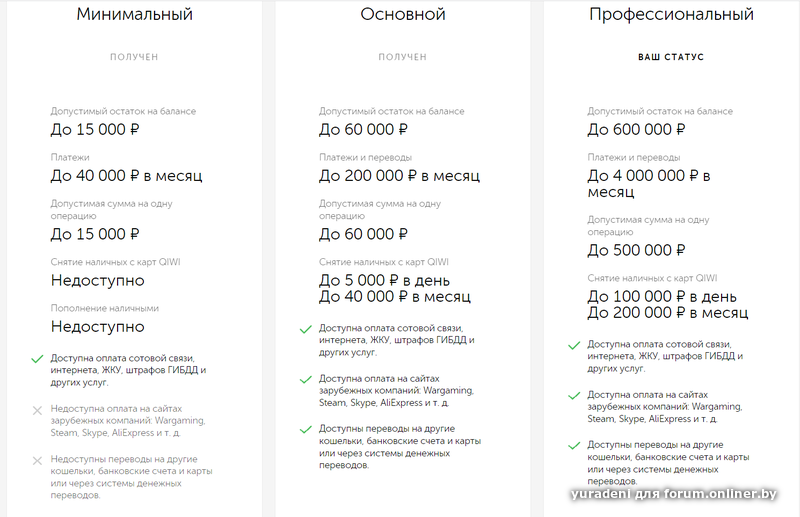This screenshot has width=800, height=517.
Task: Click ВАШ СТАТУС label under Профессиональный
Action: 671,57
